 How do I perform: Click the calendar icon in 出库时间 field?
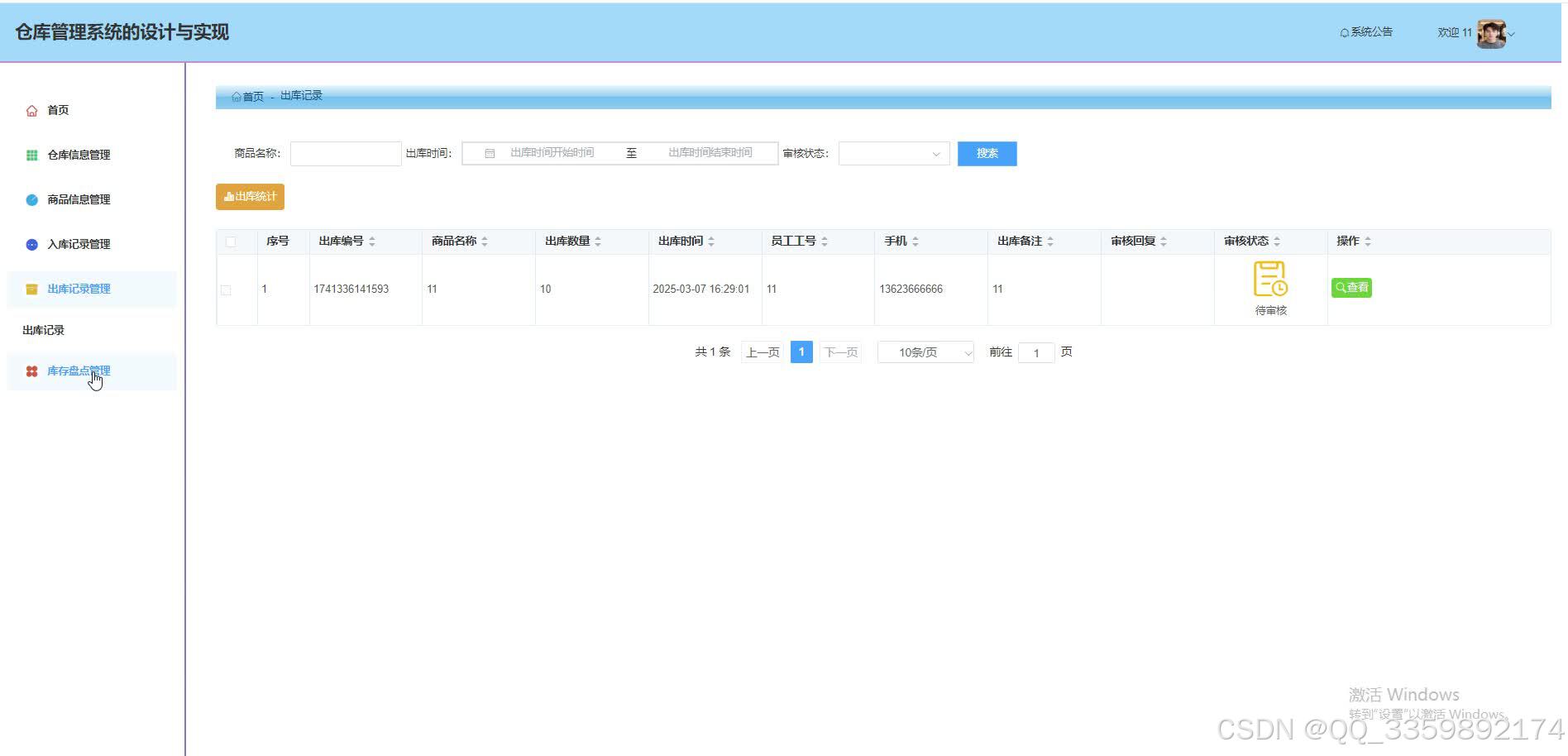(x=490, y=152)
